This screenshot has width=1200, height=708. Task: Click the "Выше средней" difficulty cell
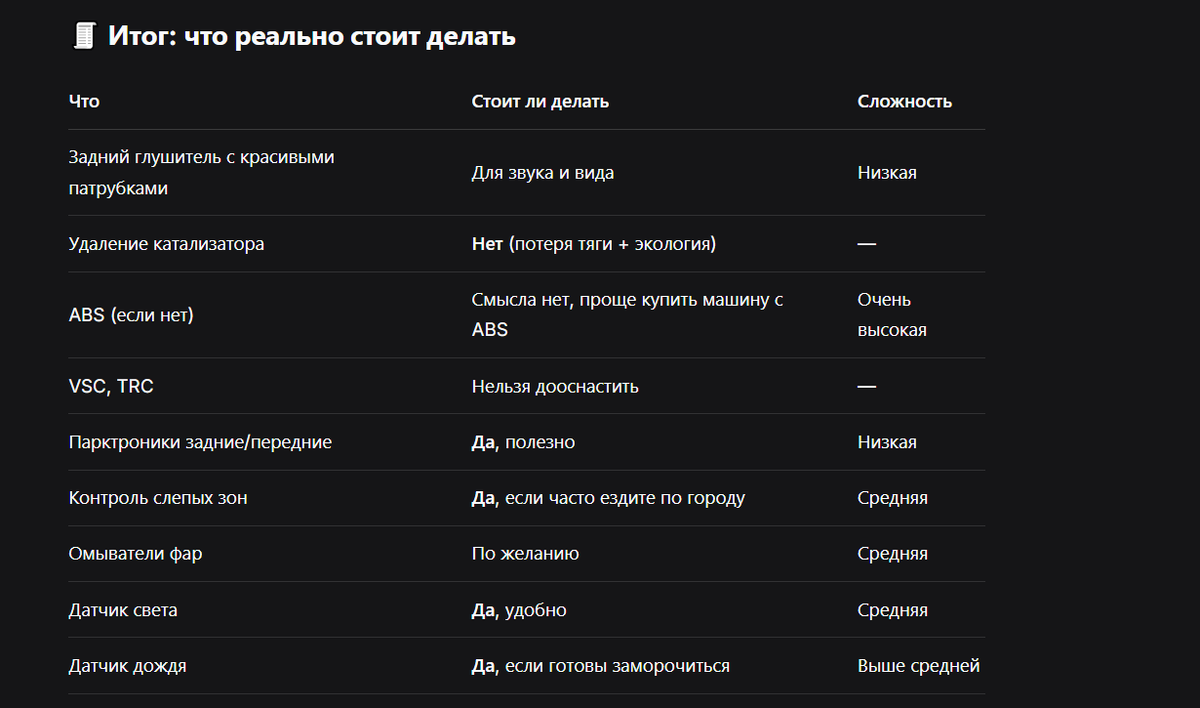pos(918,666)
